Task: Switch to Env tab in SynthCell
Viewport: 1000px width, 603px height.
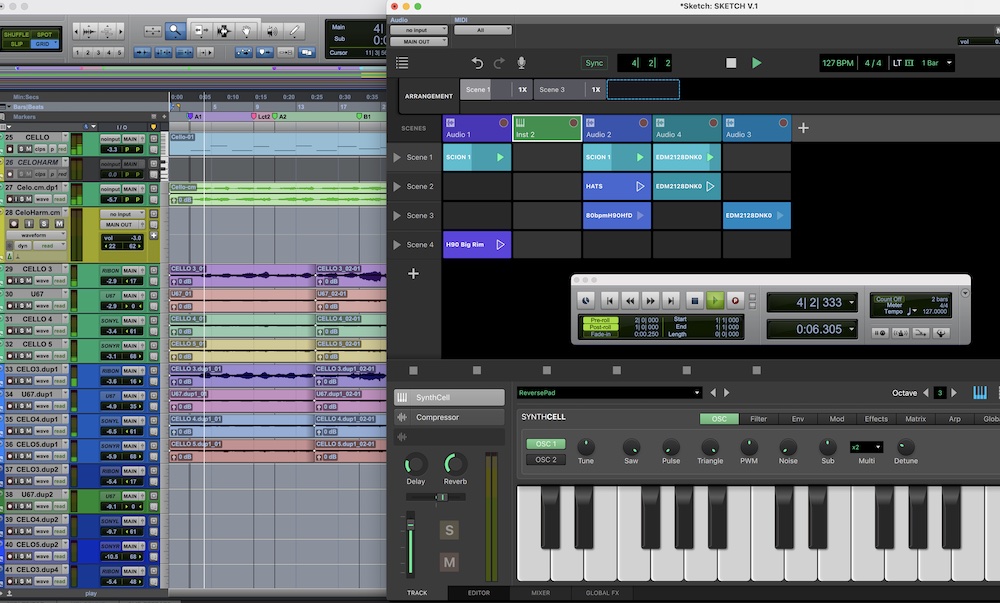Action: (x=798, y=419)
